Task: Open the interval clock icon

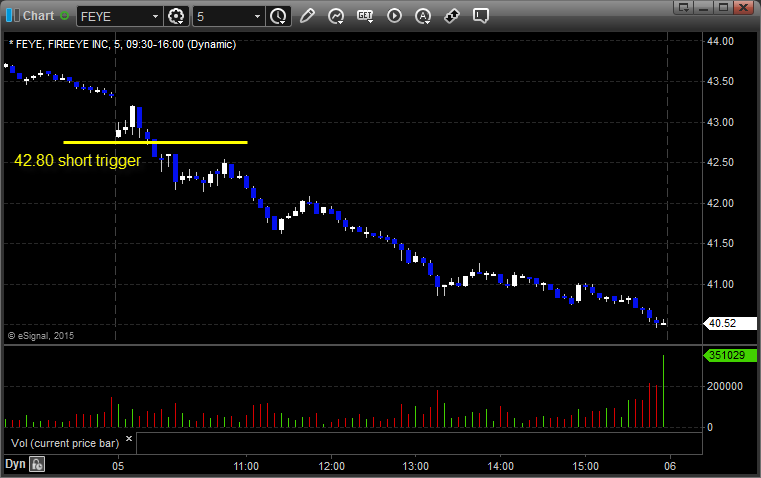Action: [277, 16]
